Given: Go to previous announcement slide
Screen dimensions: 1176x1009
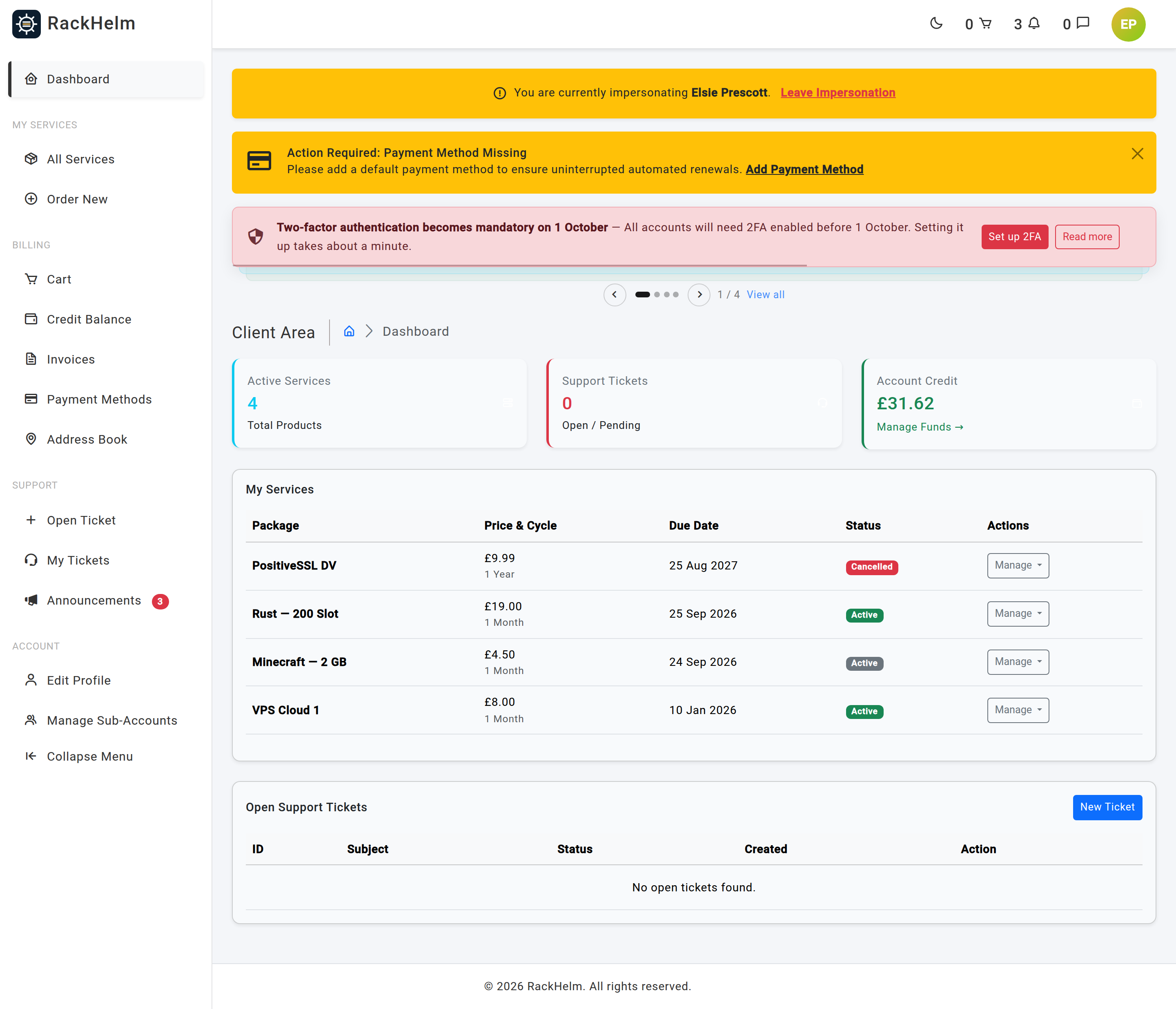Looking at the screenshot, I should [x=615, y=295].
